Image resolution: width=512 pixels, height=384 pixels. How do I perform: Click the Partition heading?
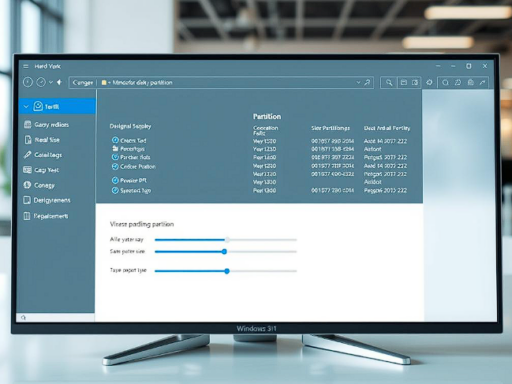tap(267, 117)
